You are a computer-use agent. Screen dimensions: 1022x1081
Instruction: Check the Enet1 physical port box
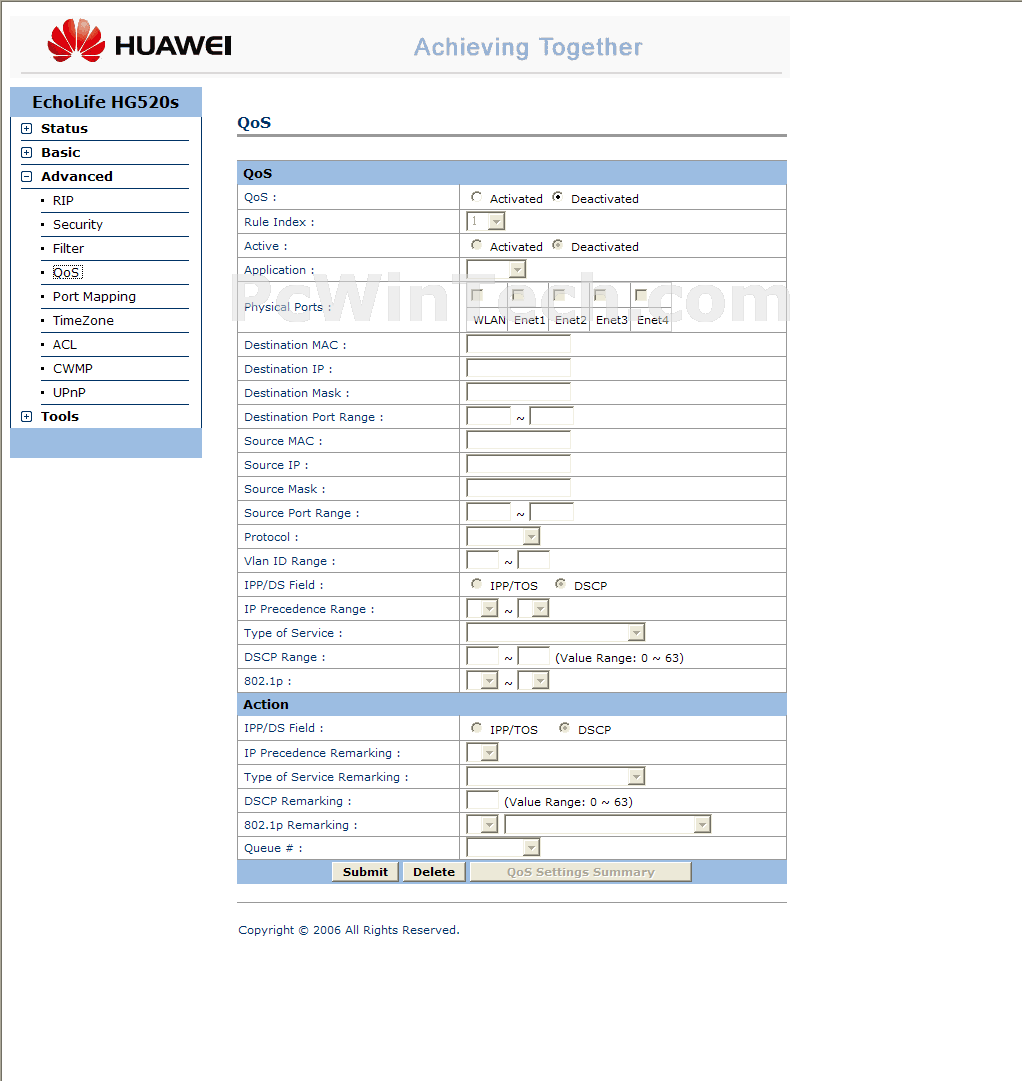click(518, 295)
